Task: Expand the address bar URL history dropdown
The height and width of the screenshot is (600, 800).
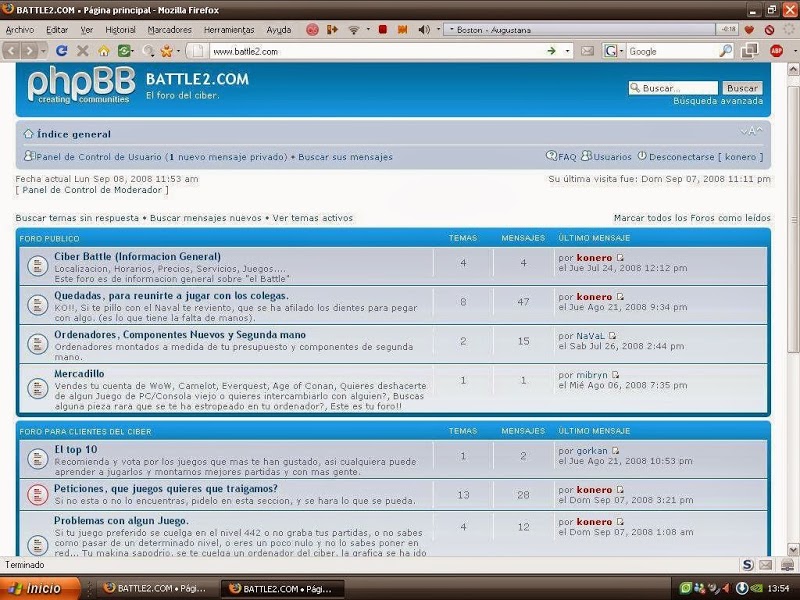Action: (x=567, y=51)
